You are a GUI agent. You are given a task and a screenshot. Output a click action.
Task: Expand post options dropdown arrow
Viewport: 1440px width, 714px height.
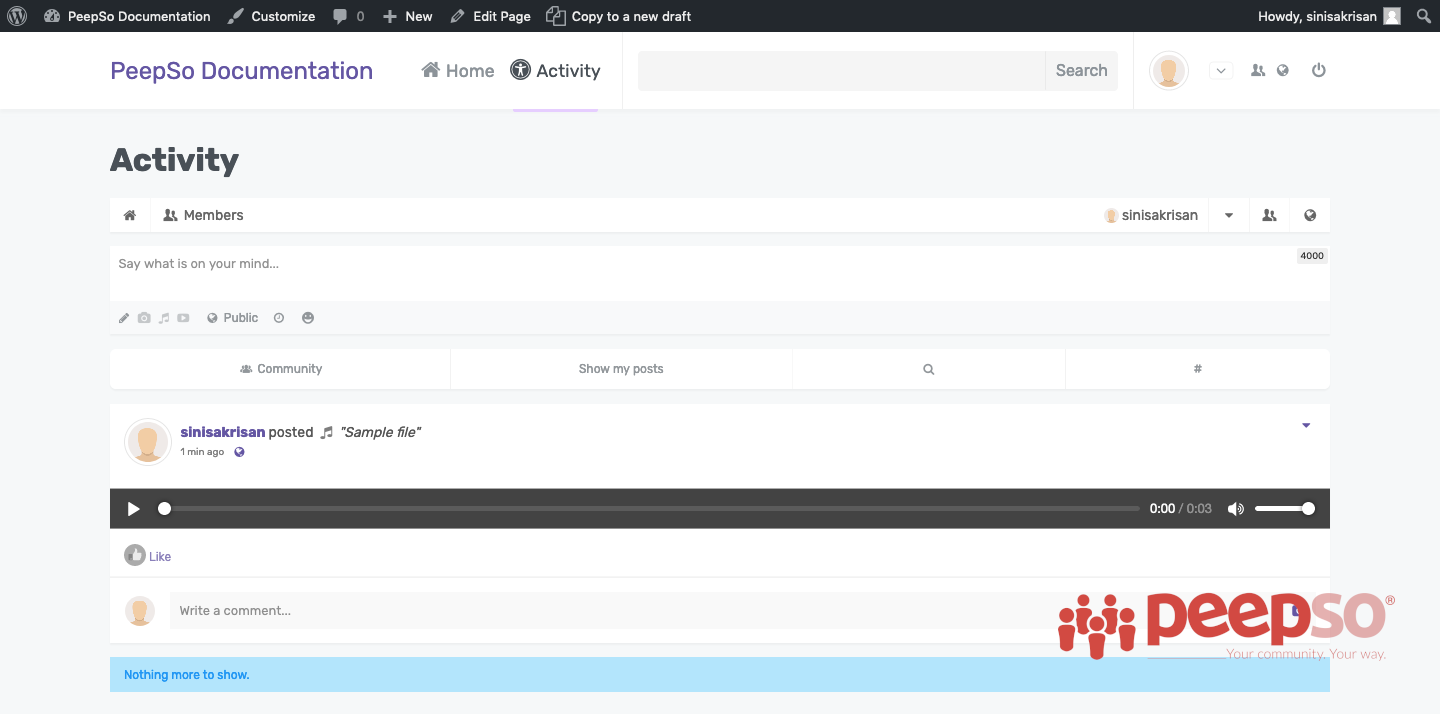(x=1306, y=426)
